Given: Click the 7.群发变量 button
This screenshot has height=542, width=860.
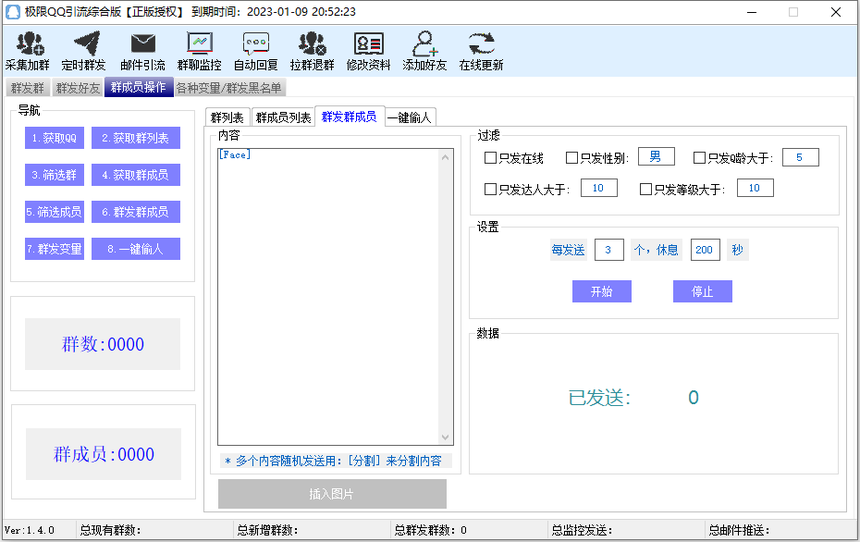Looking at the screenshot, I should coord(54,249).
